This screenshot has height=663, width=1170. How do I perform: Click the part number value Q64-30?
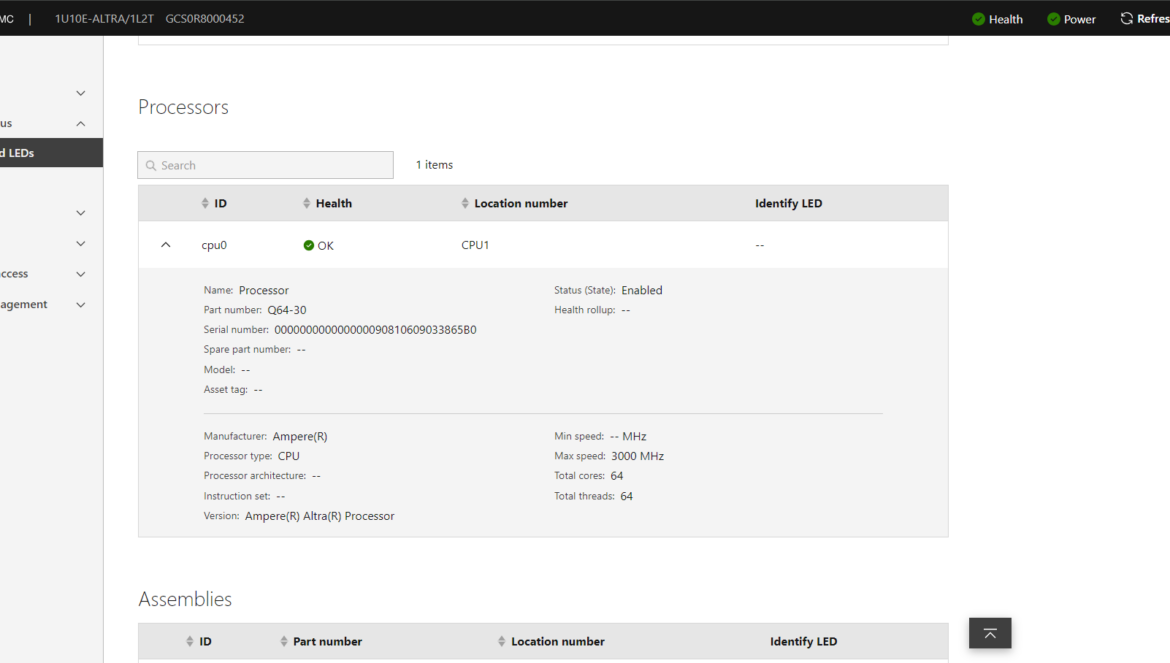287,310
